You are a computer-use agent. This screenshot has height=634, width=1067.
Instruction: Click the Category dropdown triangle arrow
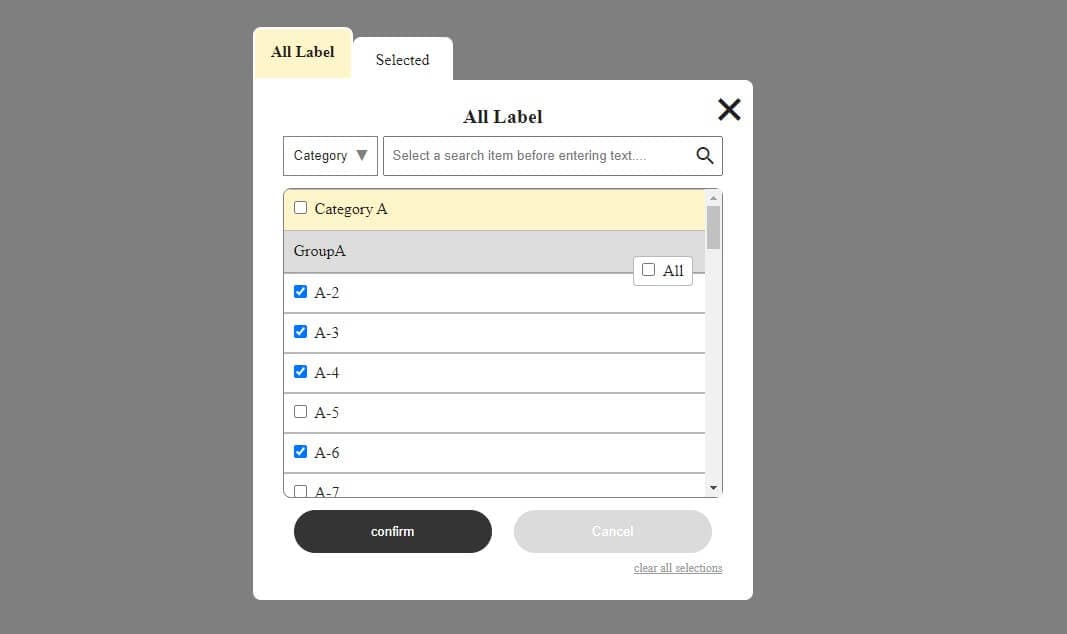[362, 155]
